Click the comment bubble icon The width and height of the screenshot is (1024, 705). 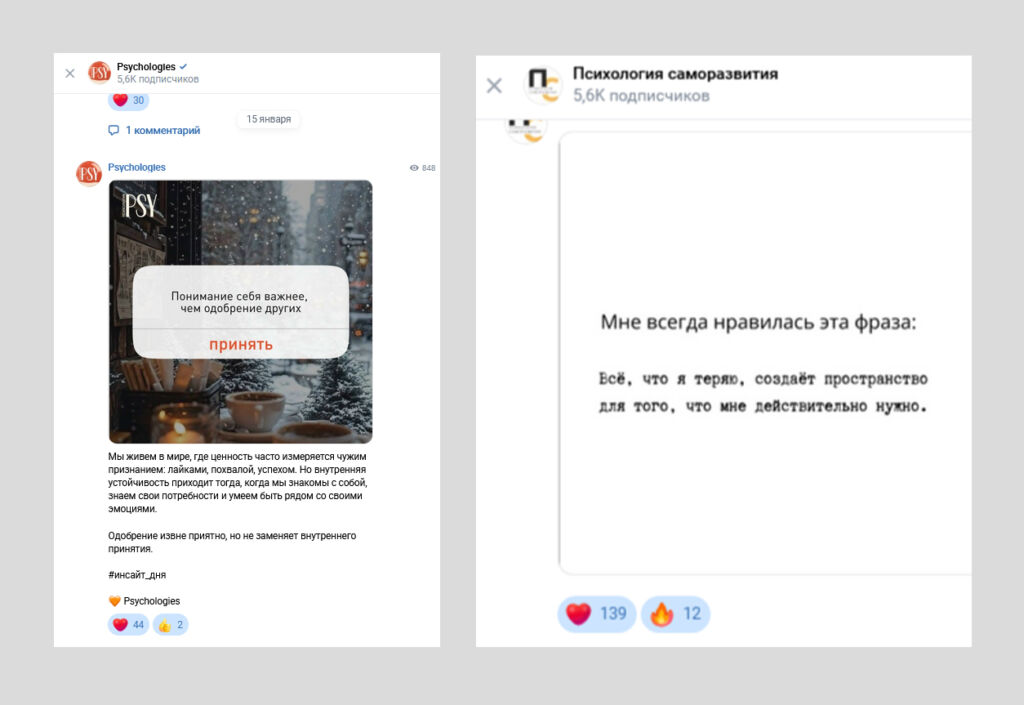tap(114, 130)
